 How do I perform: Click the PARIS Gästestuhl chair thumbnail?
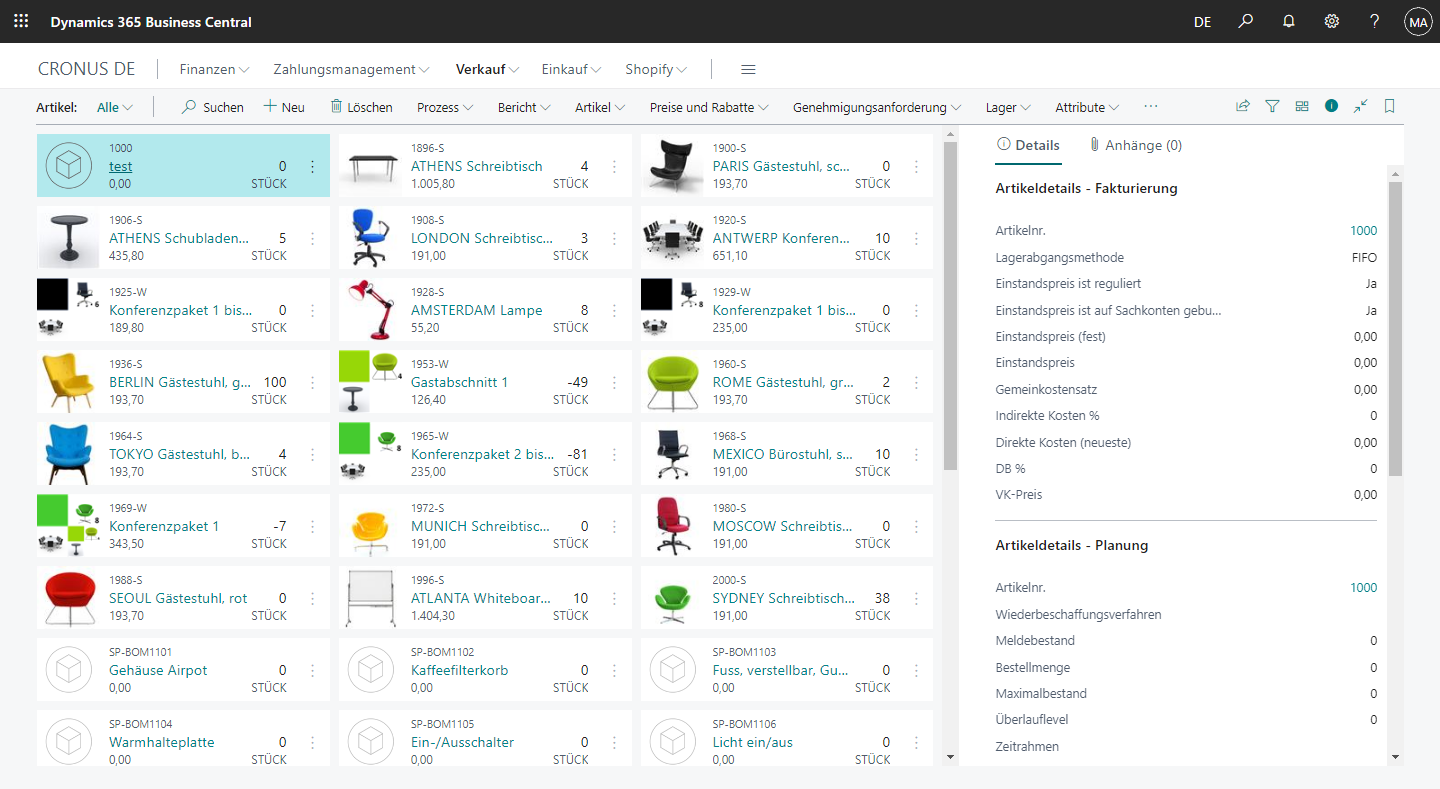tap(672, 166)
